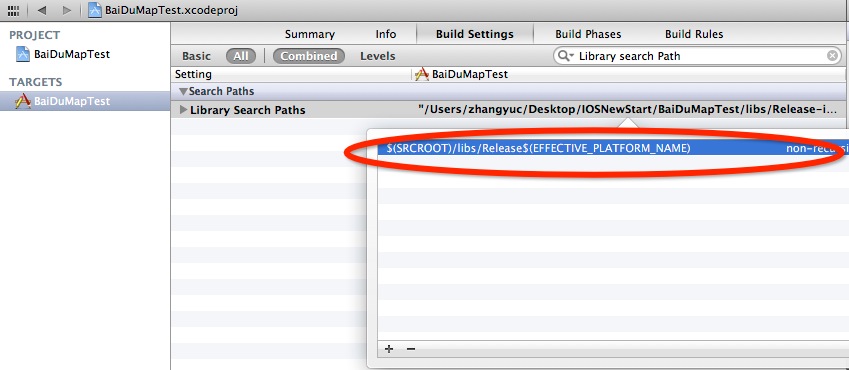Click the target icon in the column header
Screen dimensions: 849x370
[422, 74]
